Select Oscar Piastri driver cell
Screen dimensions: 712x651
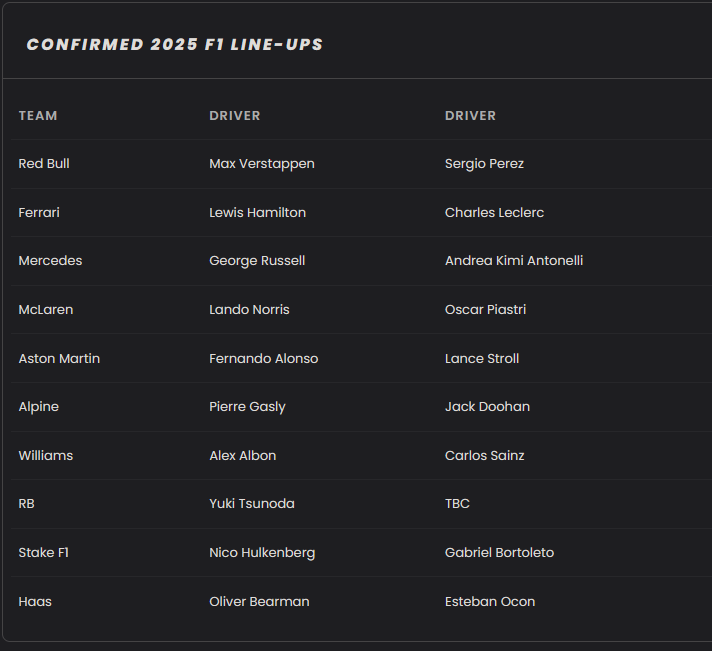(x=485, y=310)
